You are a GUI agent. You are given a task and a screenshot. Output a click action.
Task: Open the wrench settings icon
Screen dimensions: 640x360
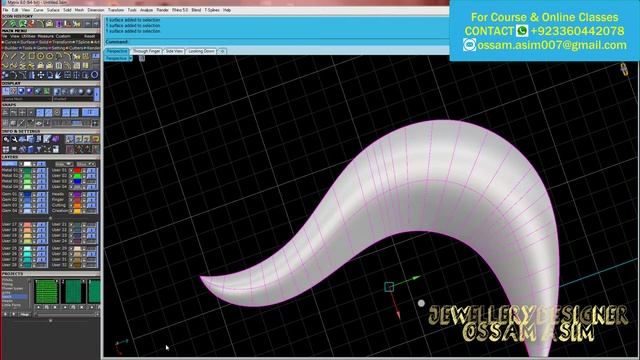(14, 140)
